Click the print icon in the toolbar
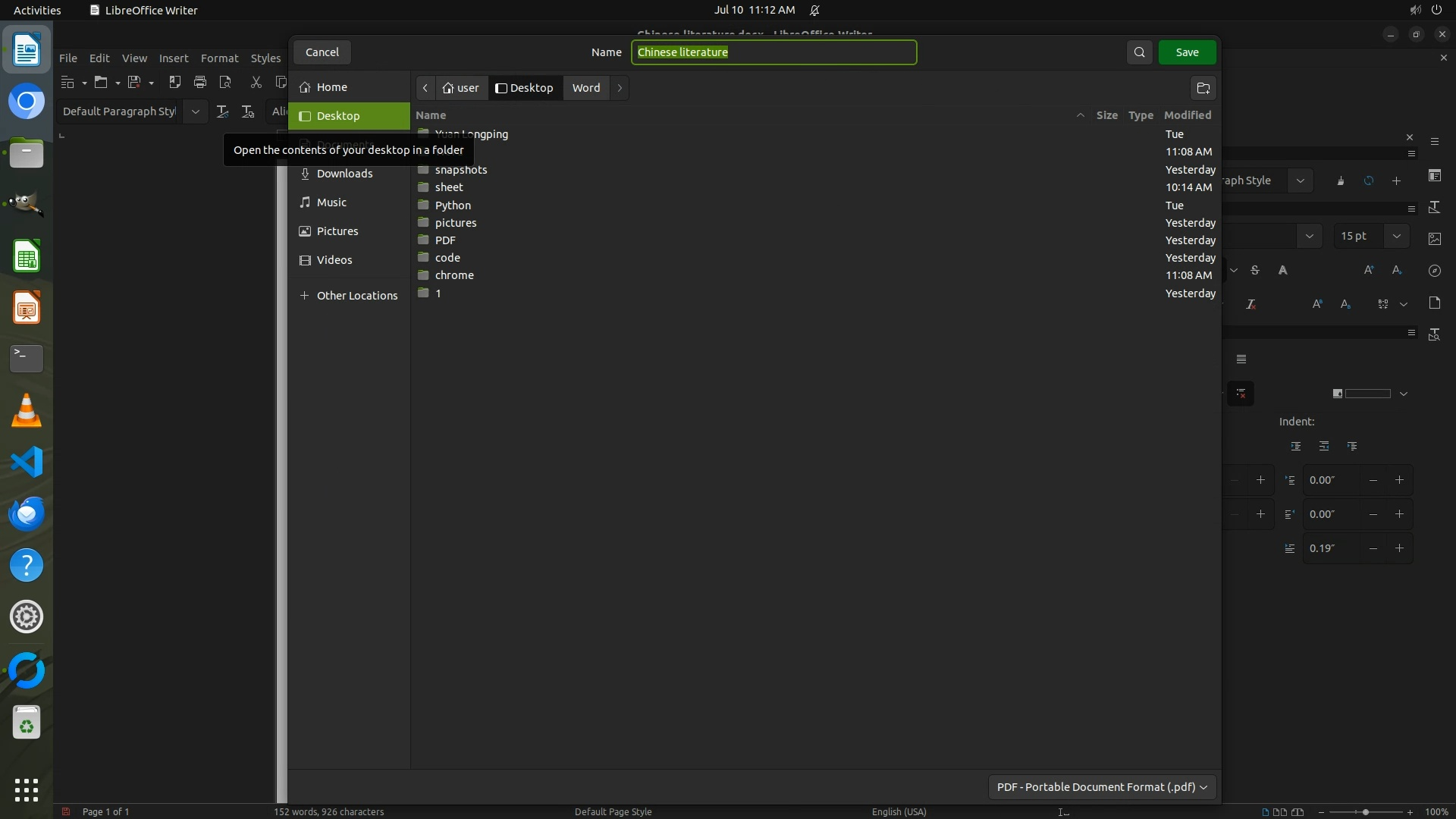Viewport: 1456px width, 819px height. [200, 82]
